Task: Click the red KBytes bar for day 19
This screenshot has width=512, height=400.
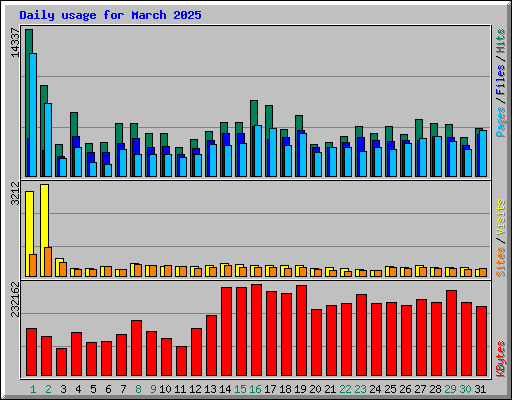Action: 301,331
